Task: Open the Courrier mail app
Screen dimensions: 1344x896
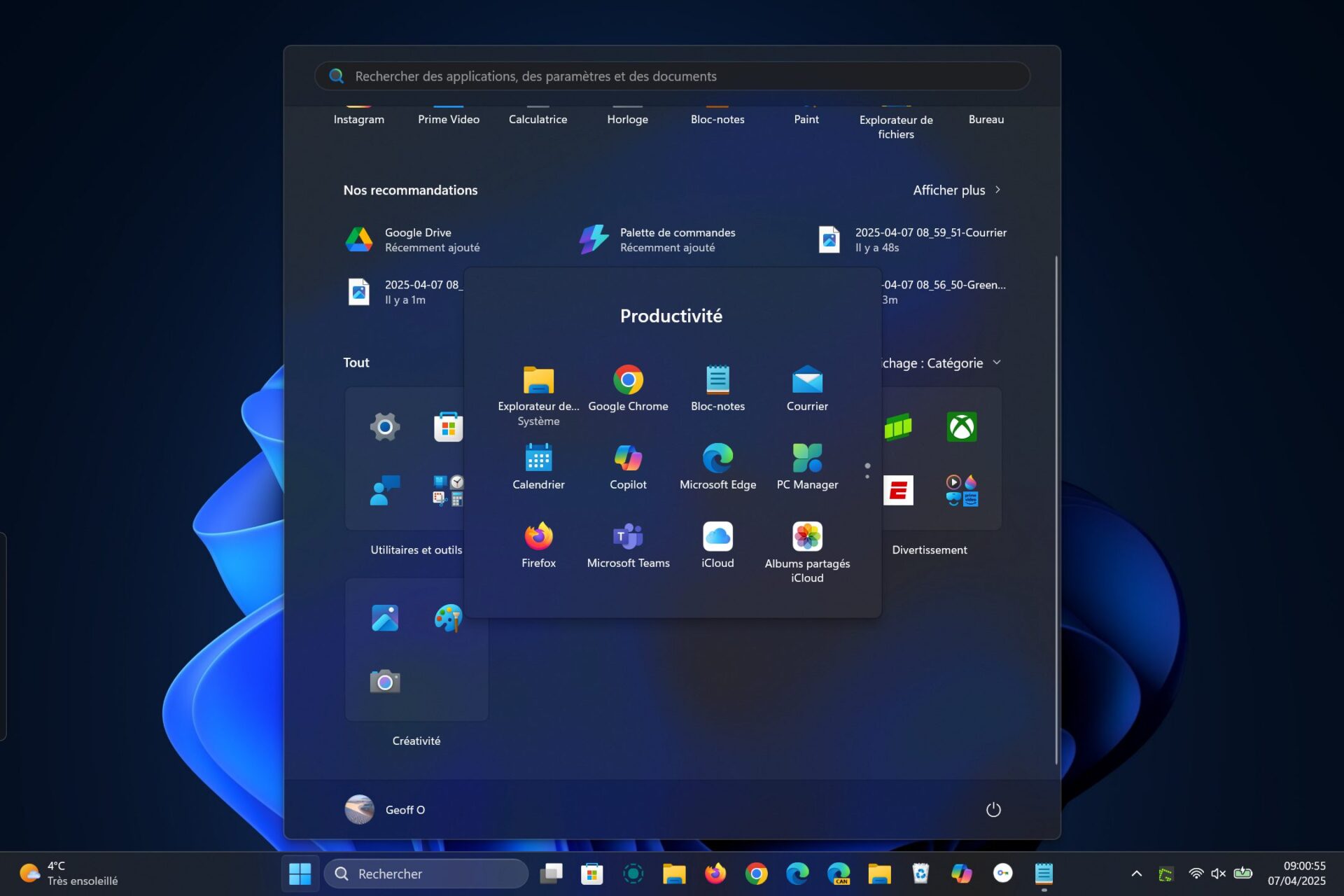Action: pyautogui.click(x=807, y=380)
